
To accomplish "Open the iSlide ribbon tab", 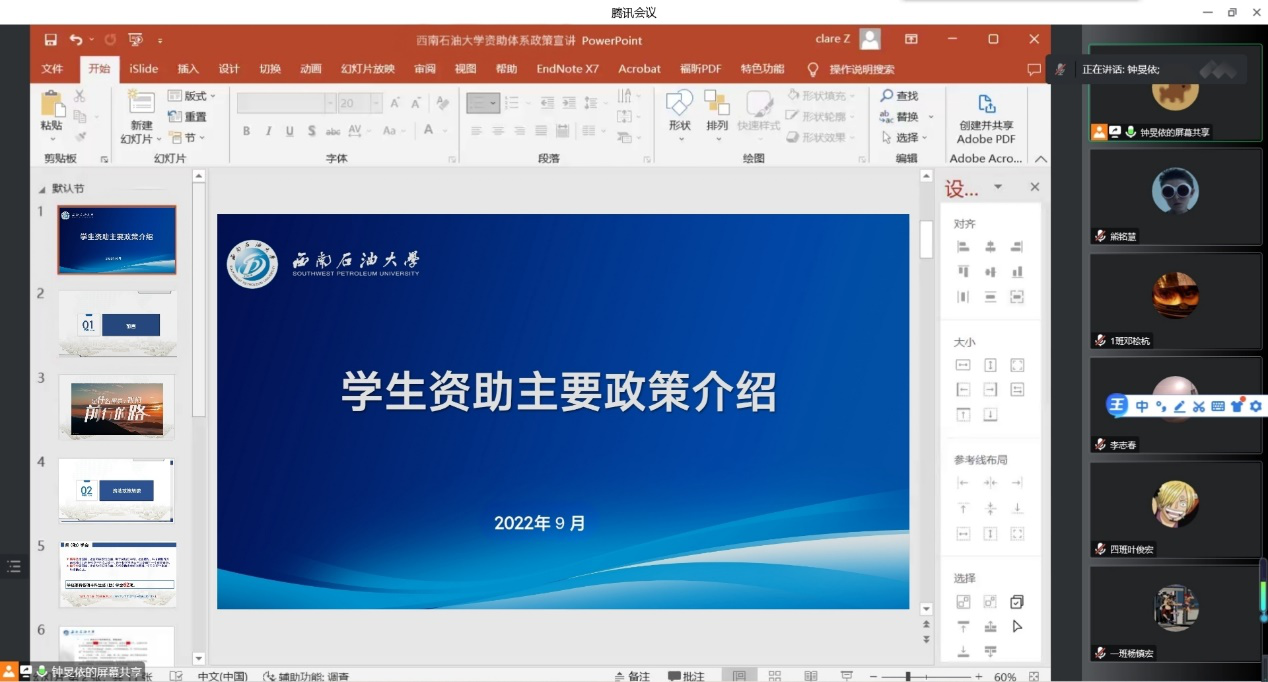I will tap(144, 69).
